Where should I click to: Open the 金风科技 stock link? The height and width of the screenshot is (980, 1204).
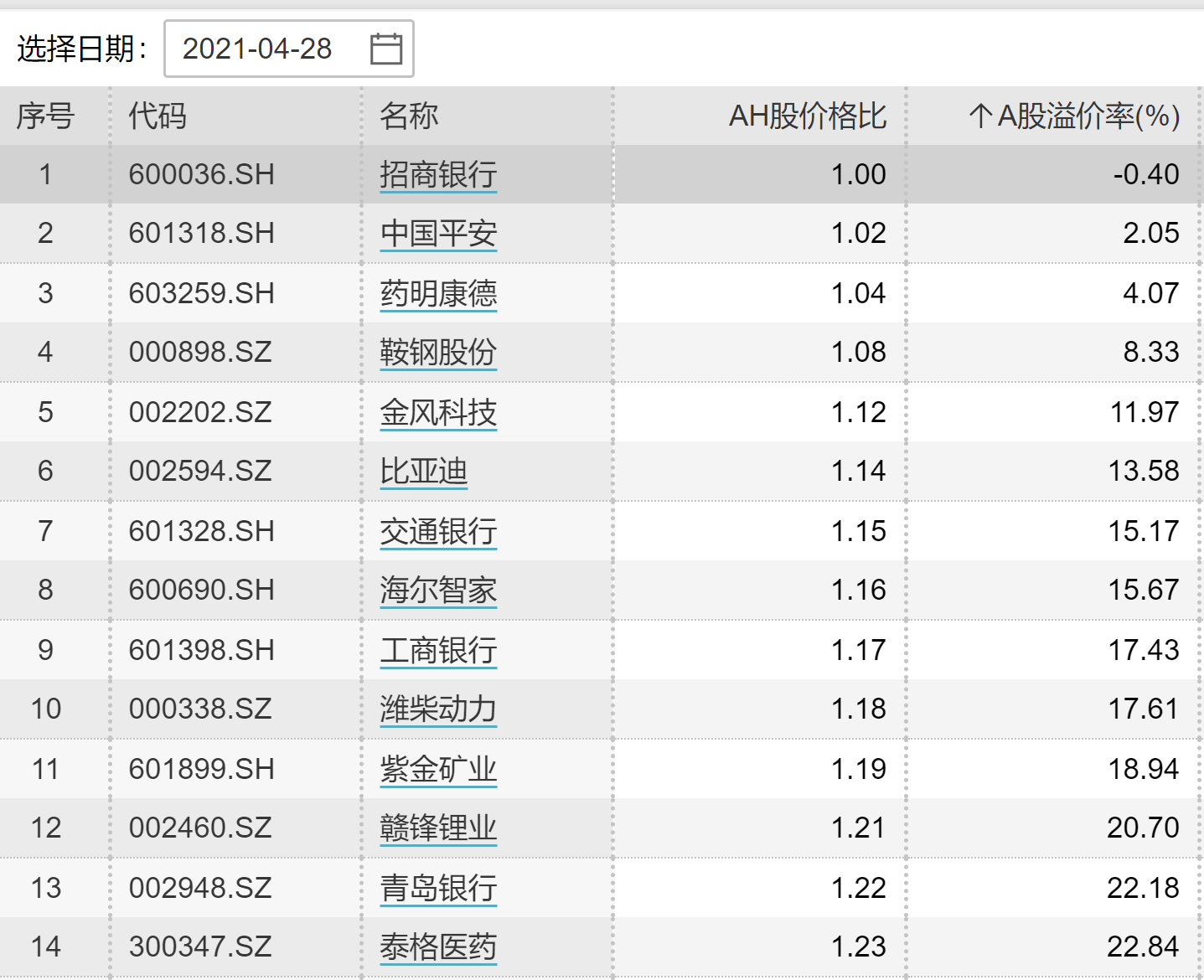click(437, 412)
